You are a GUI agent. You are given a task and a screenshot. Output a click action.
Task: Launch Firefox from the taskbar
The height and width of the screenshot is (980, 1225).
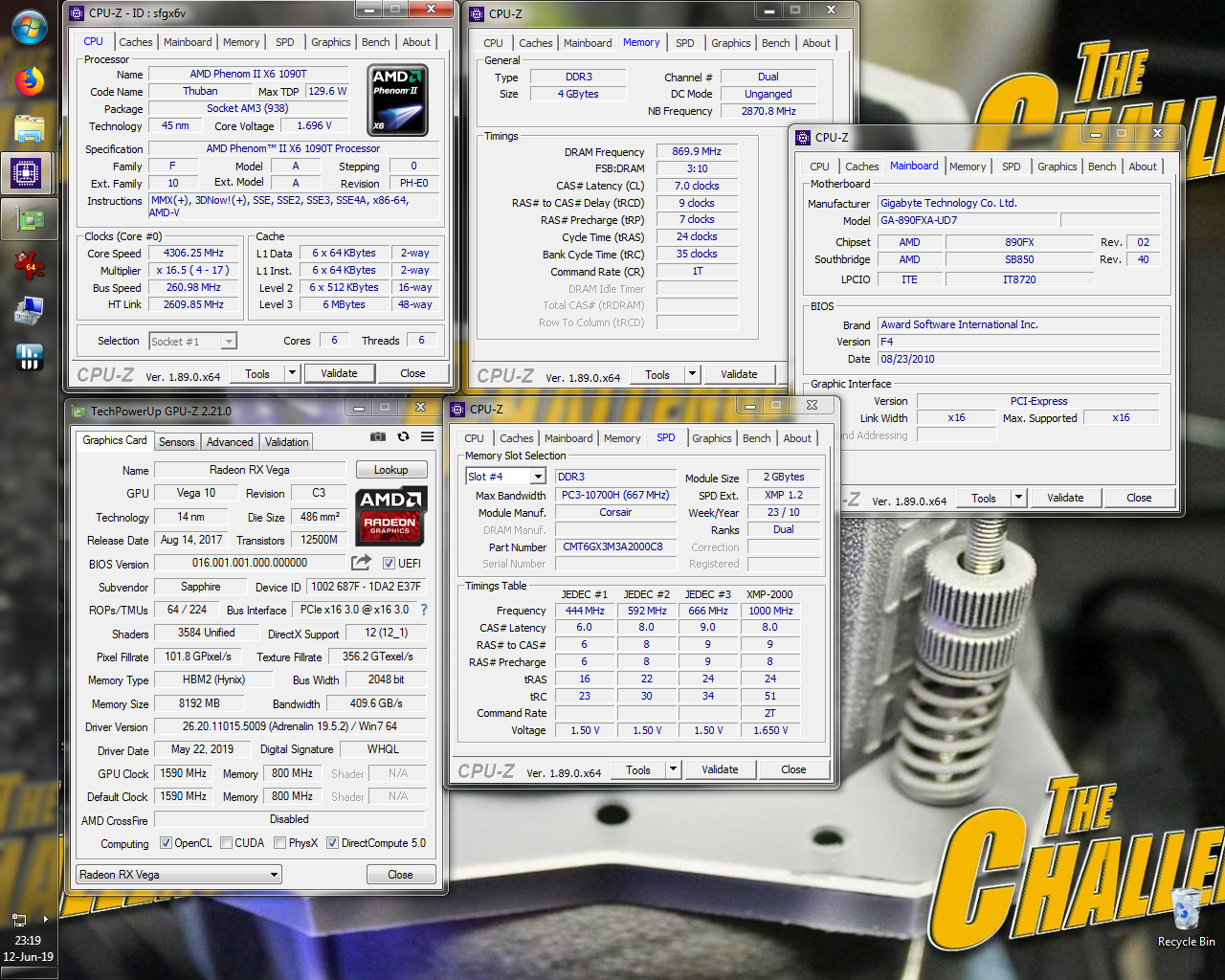(x=29, y=81)
